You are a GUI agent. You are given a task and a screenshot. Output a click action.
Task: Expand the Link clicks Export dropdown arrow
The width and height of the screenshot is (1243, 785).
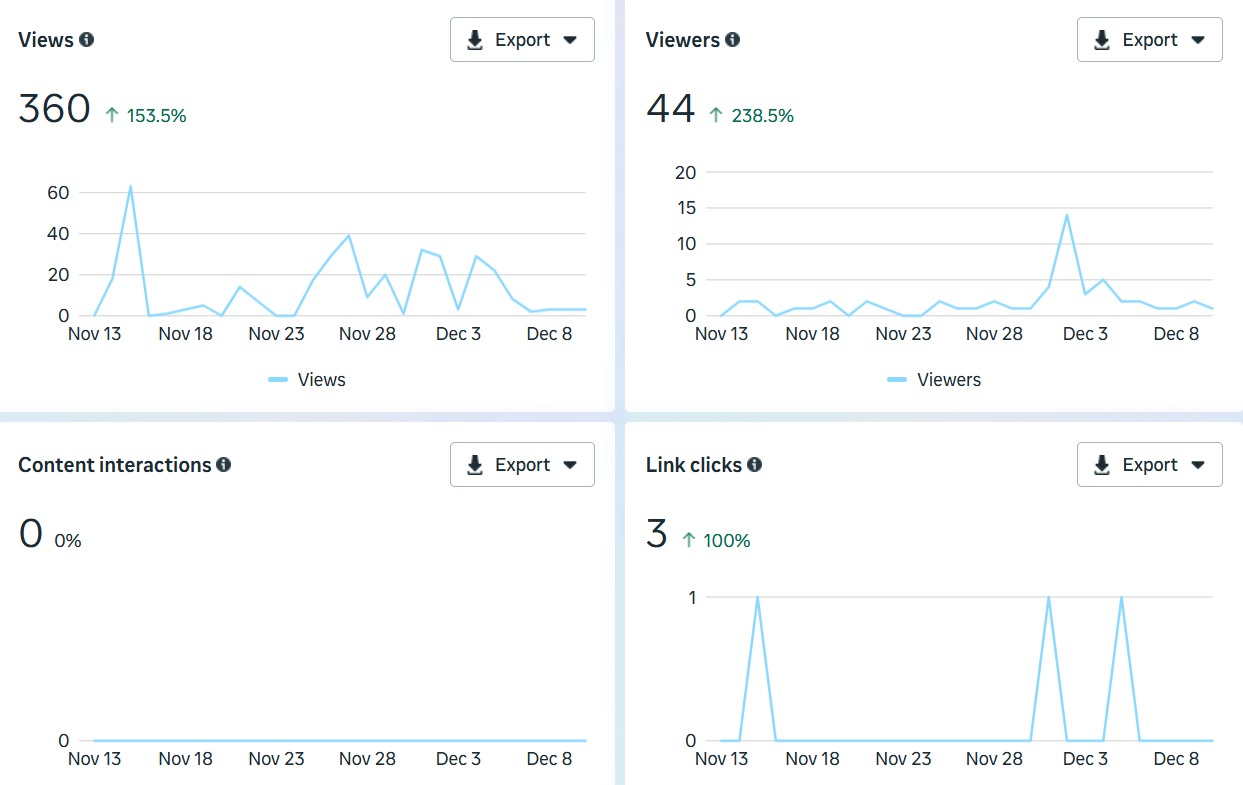1198,465
